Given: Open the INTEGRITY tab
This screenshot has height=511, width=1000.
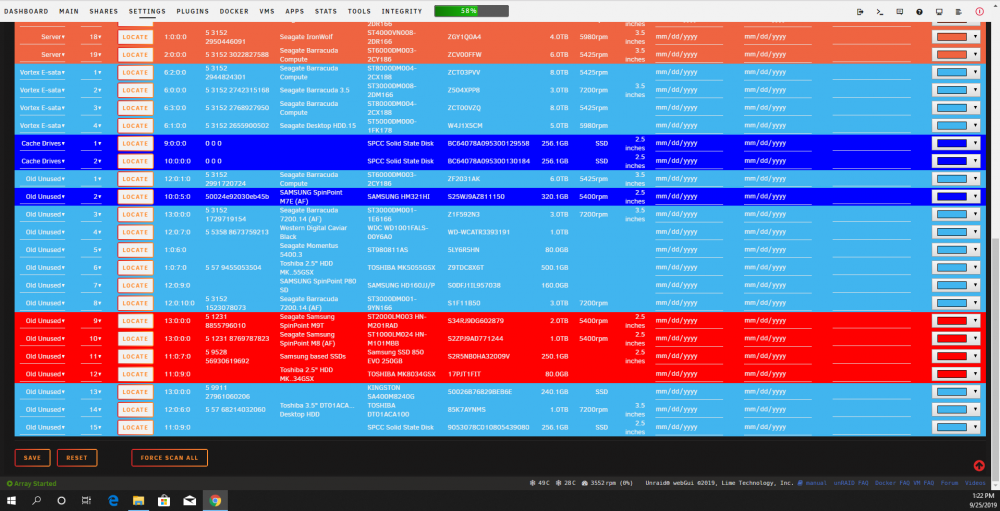Looking at the screenshot, I should (402, 11).
